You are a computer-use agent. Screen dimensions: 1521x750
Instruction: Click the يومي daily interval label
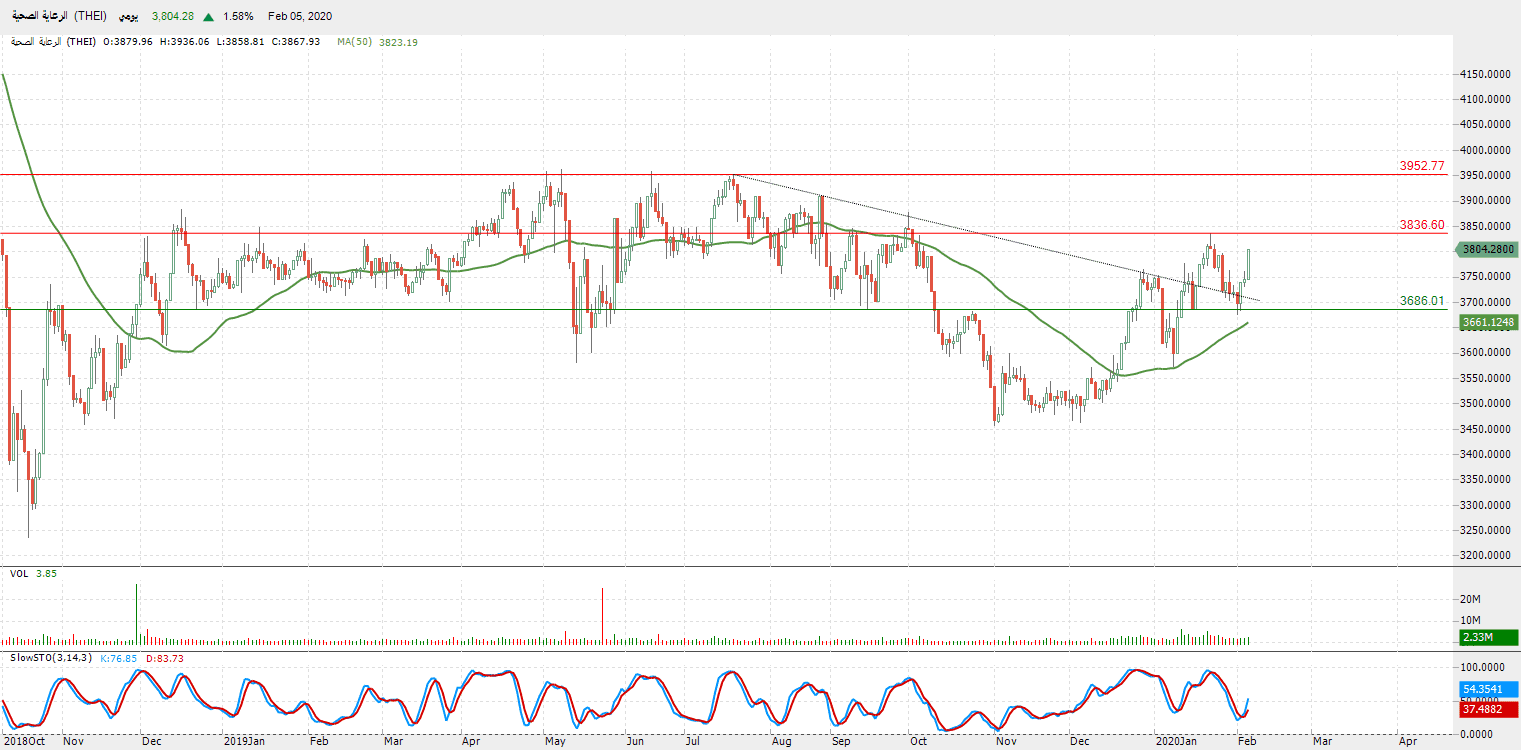point(130,17)
